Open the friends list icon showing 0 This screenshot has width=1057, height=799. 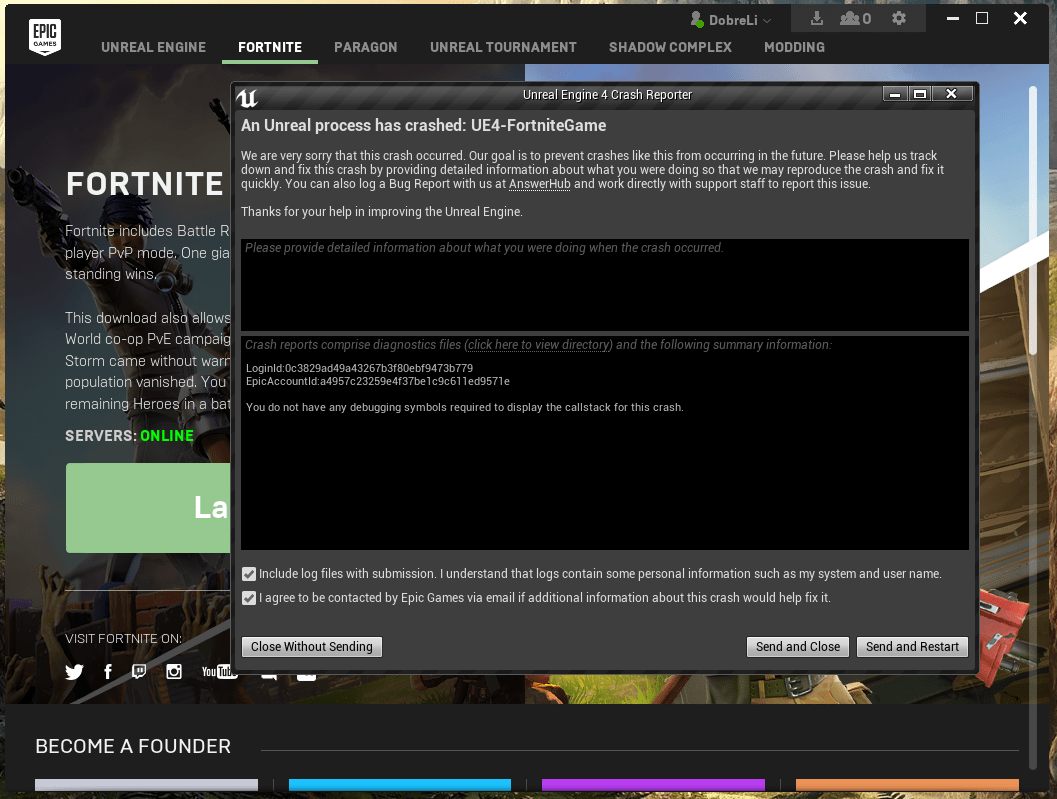pos(855,19)
